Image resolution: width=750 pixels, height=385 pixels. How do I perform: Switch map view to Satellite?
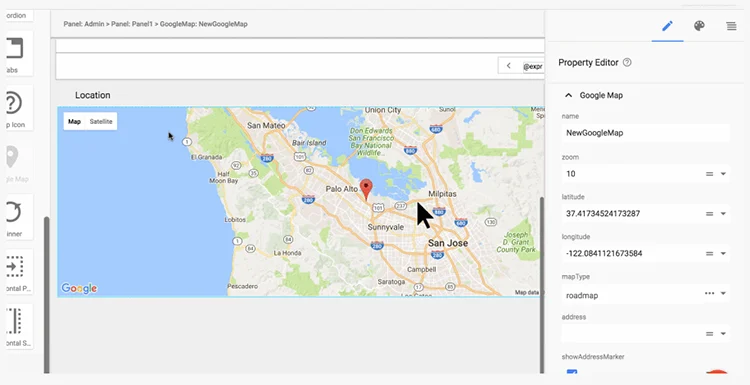(101, 121)
